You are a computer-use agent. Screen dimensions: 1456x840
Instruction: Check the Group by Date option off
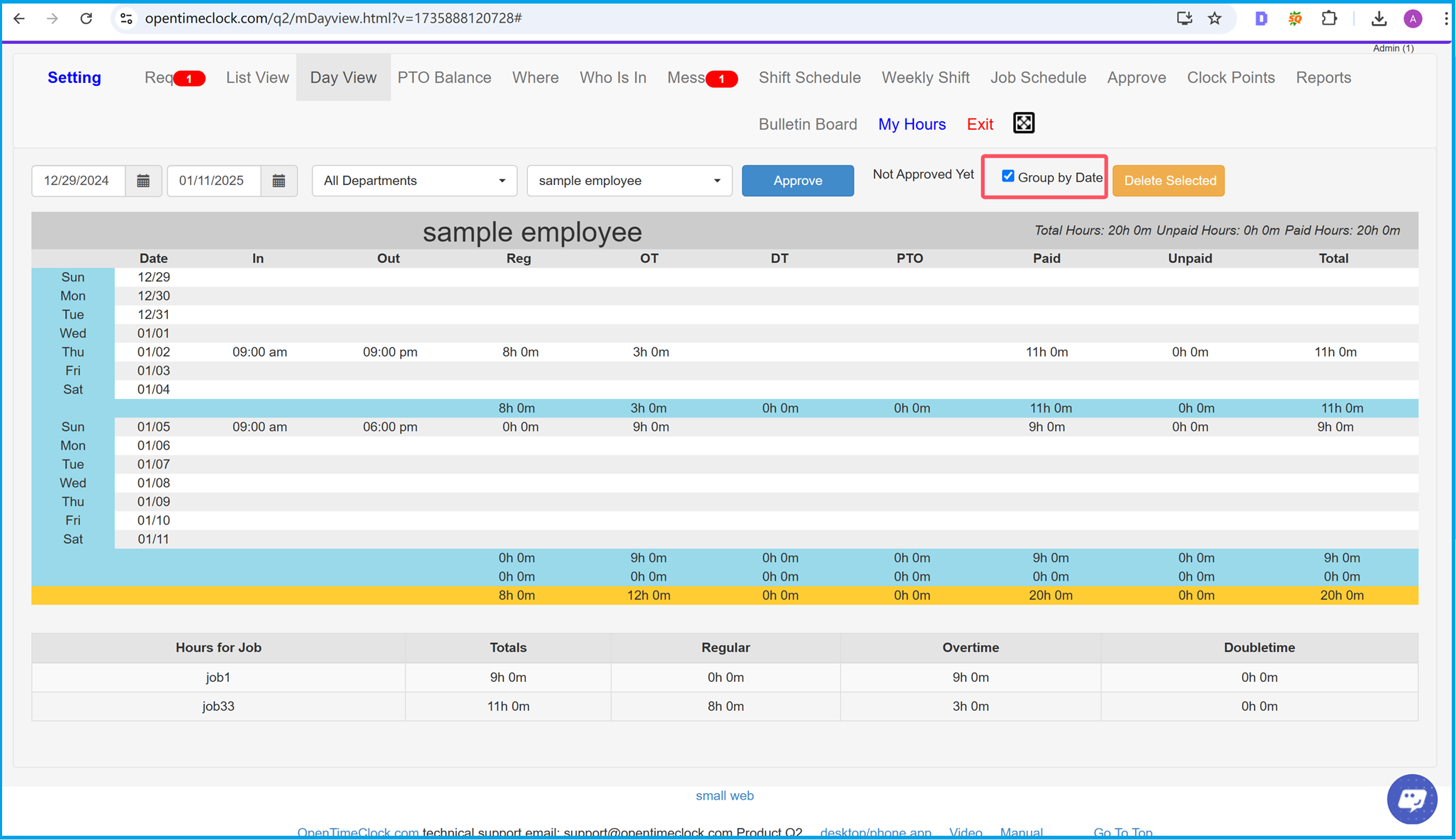tap(1008, 178)
